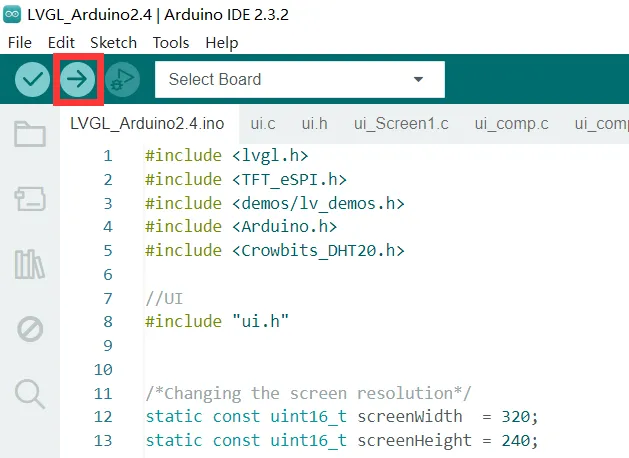Switch to the ui.c tab

[263, 124]
